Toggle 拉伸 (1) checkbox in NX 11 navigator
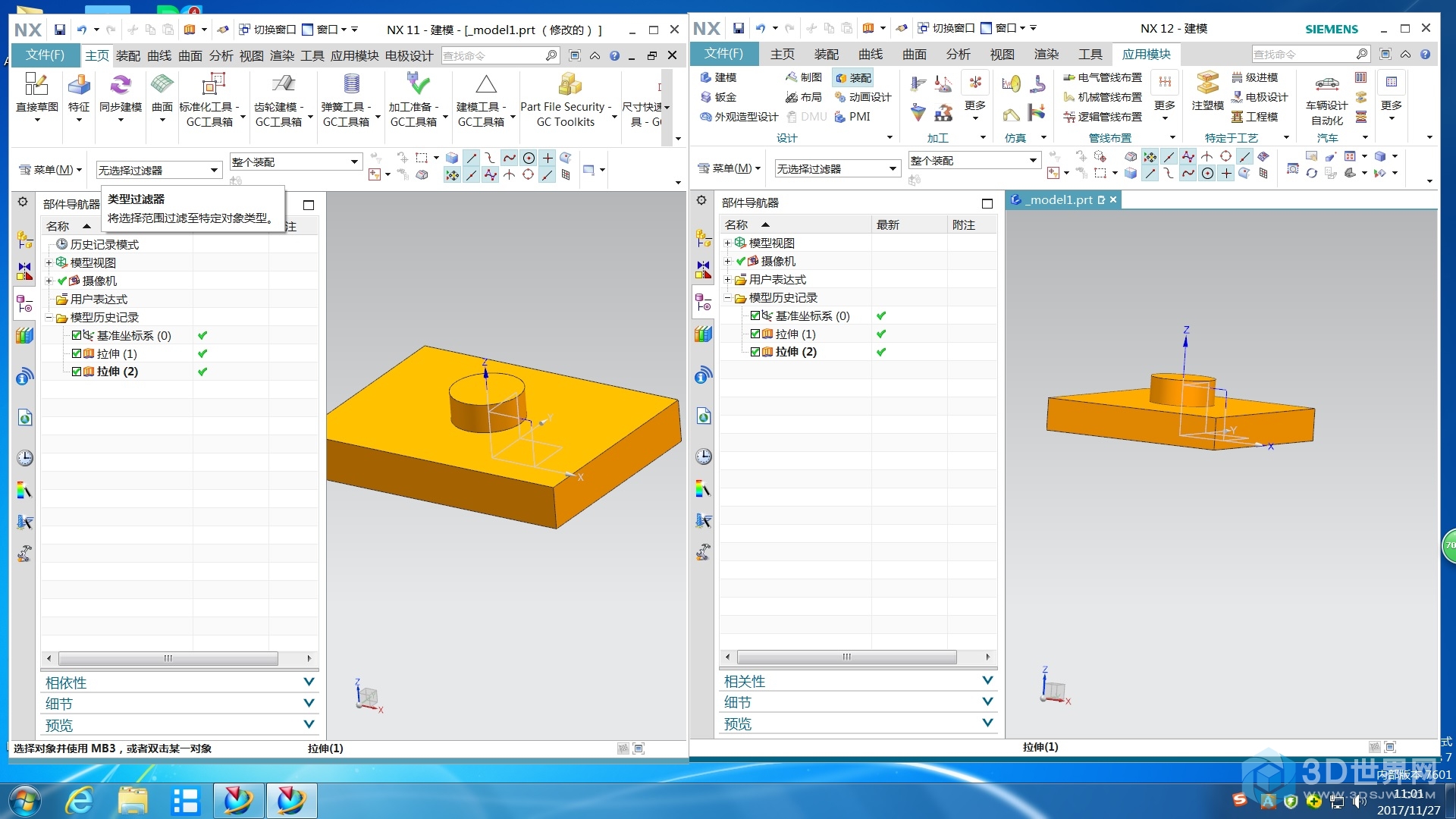 point(77,353)
